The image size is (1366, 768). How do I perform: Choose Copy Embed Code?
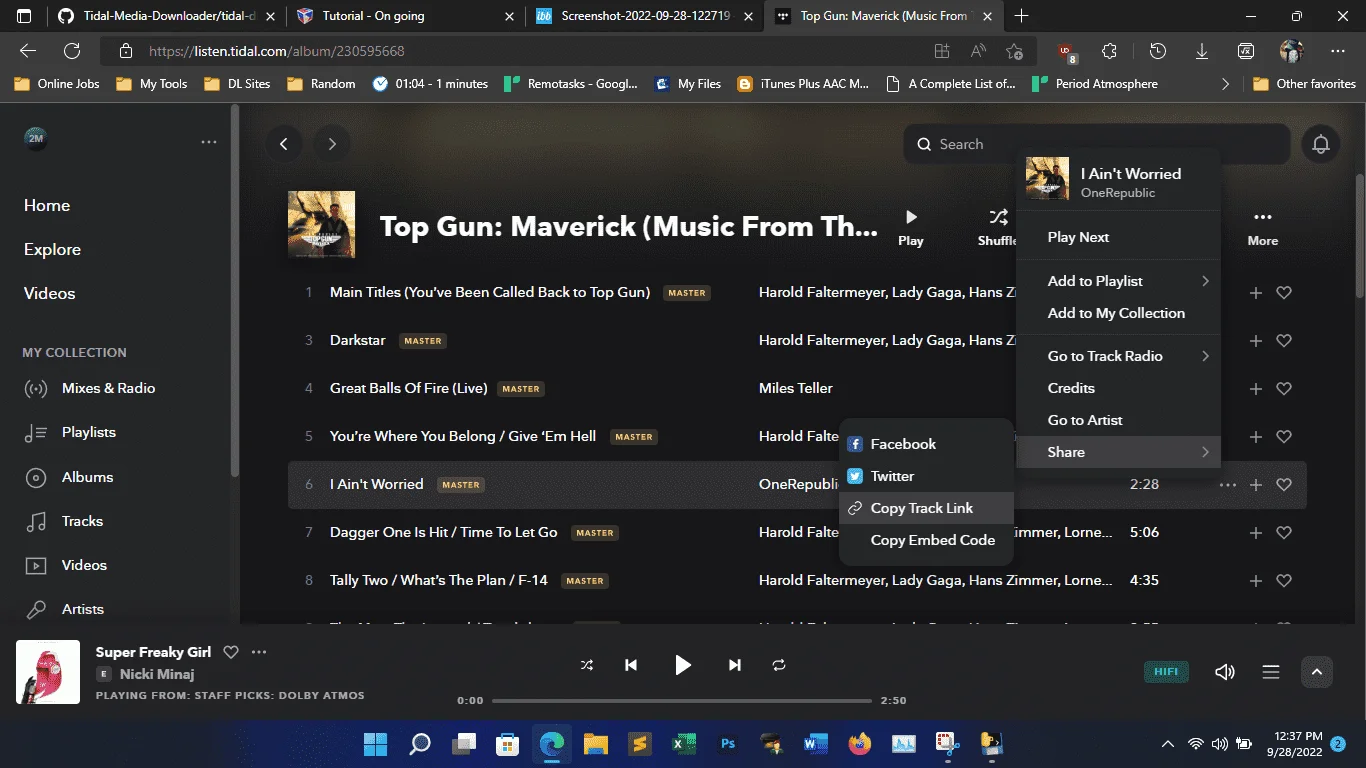pos(926,540)
